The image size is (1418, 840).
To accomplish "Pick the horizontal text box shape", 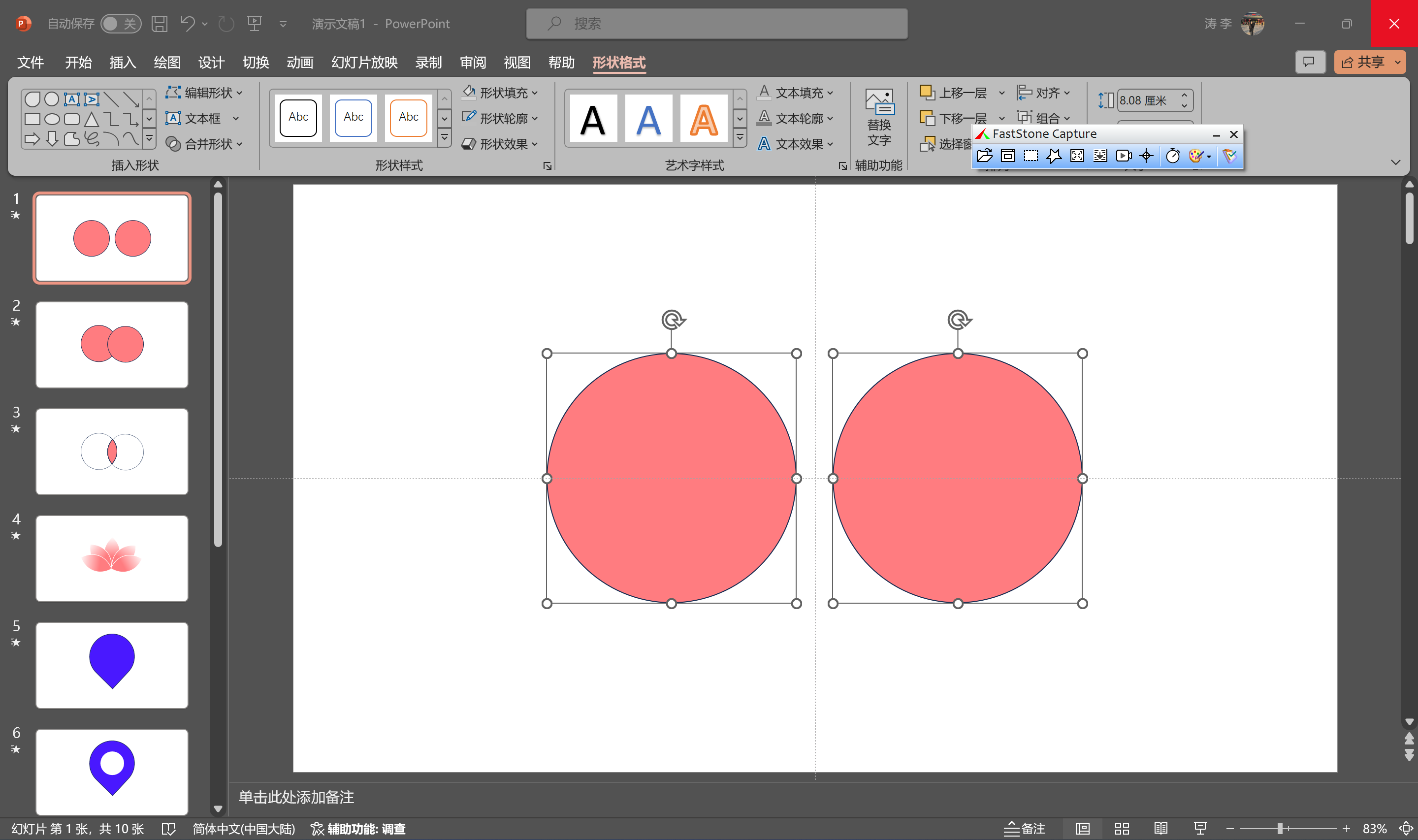I will (x=71, y=99).
